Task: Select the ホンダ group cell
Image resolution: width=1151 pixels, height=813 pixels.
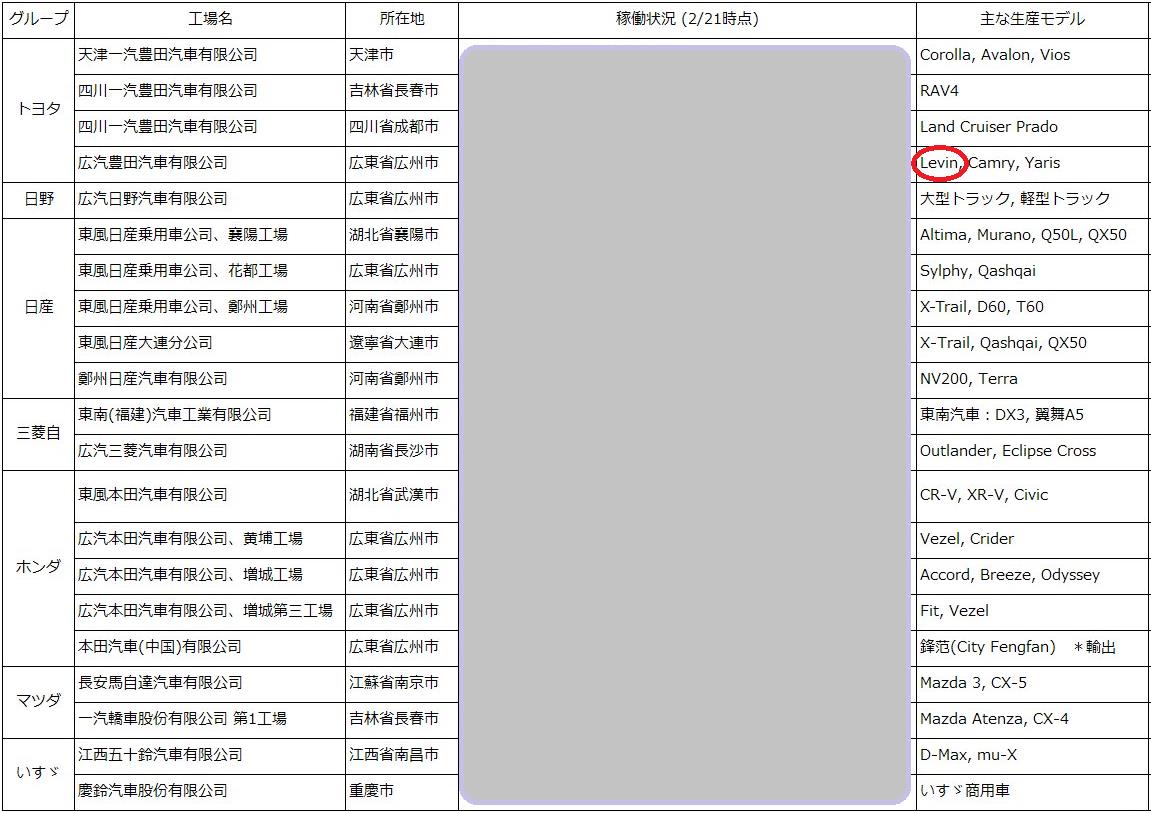Action: (x=38, y=568)
